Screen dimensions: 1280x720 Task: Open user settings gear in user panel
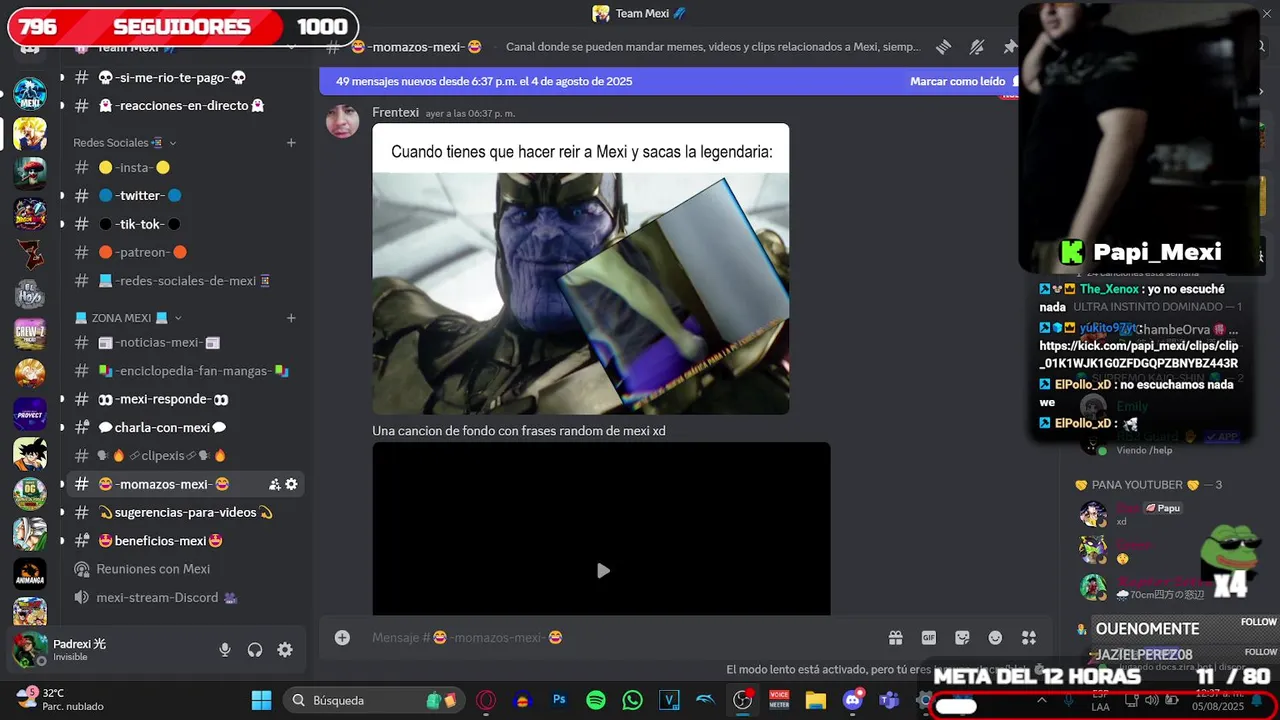pos(285,650)
